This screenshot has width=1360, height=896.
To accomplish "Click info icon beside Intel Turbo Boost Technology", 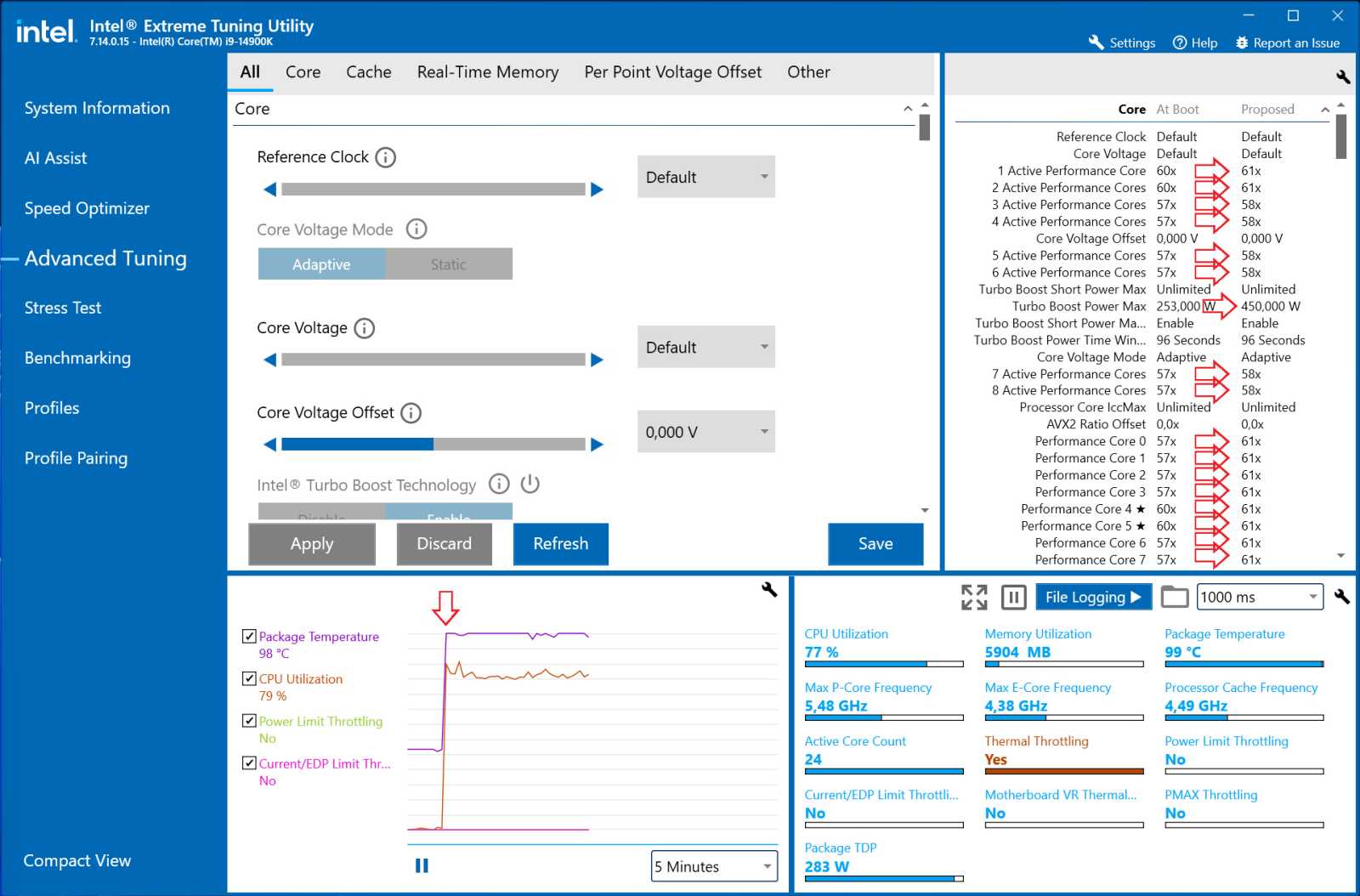I will pyautogui.click(x=499, y=484).
